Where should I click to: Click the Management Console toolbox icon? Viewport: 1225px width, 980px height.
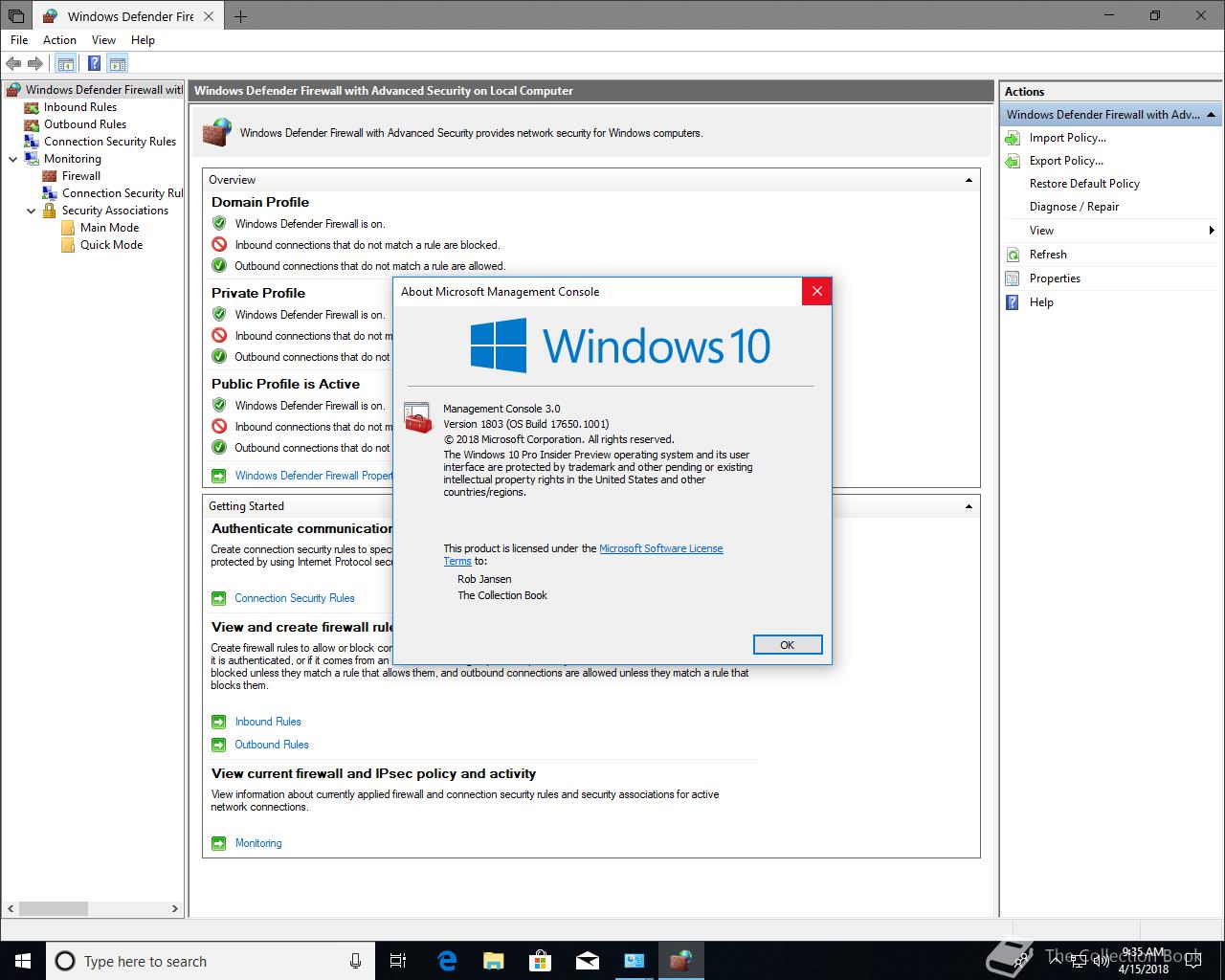coord(418,417)
